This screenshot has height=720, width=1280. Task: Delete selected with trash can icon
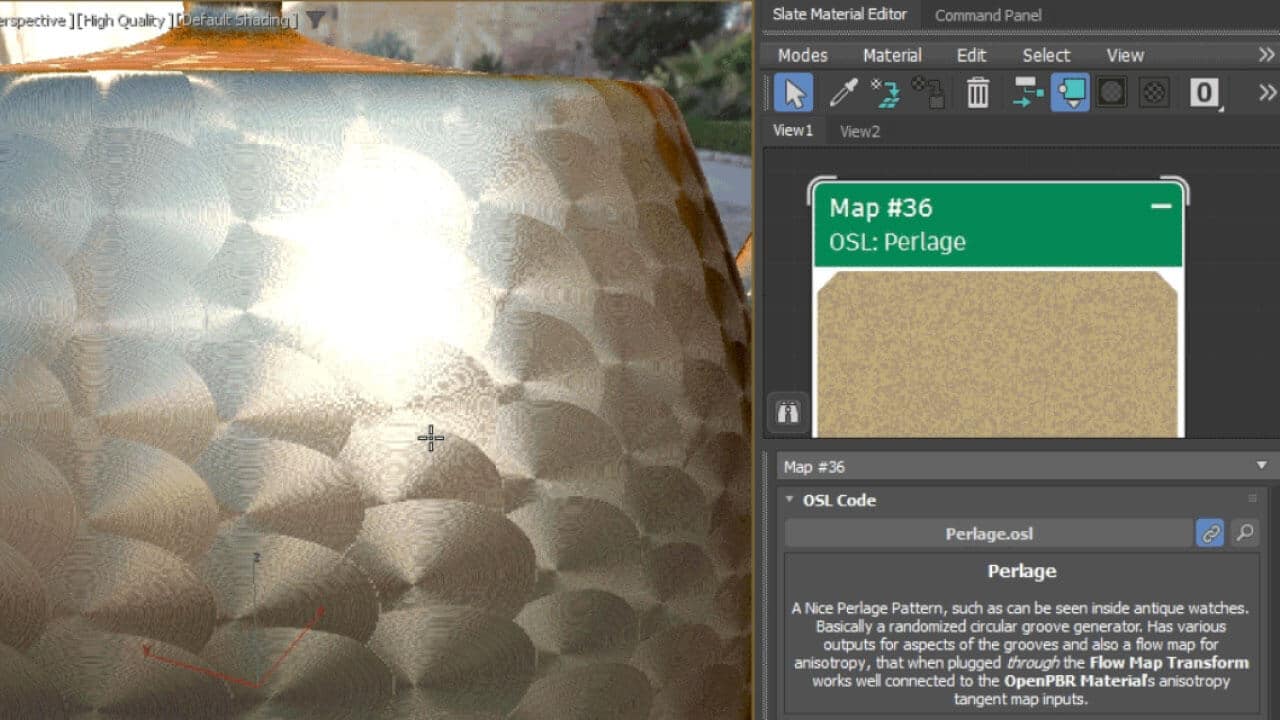pyautogui.click(x=977, y=93)
